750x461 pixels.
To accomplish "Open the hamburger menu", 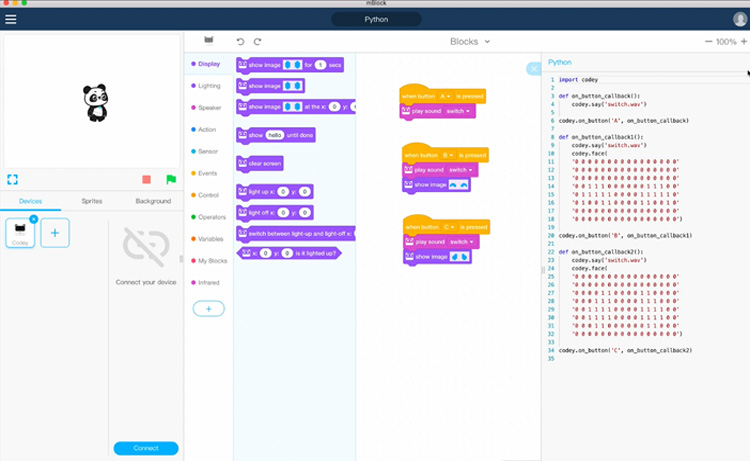I will tap(11, 18).
